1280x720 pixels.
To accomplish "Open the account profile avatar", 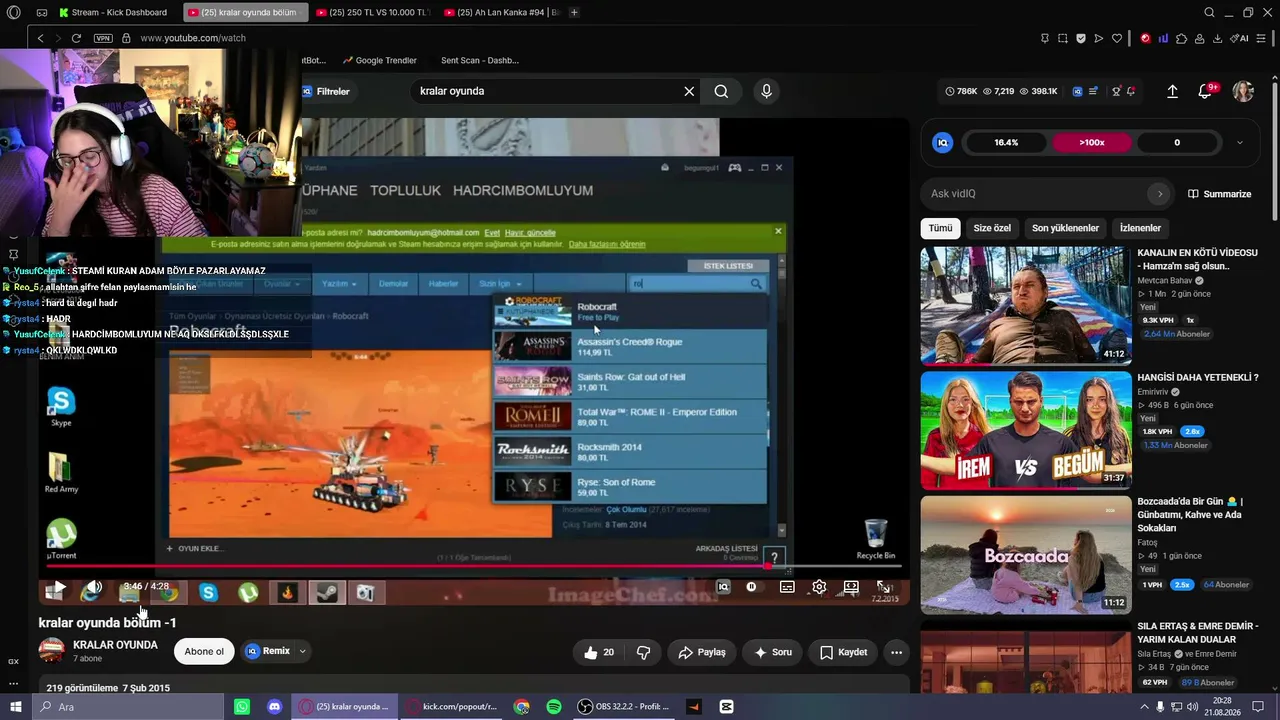I will (x=1243, y=91).
